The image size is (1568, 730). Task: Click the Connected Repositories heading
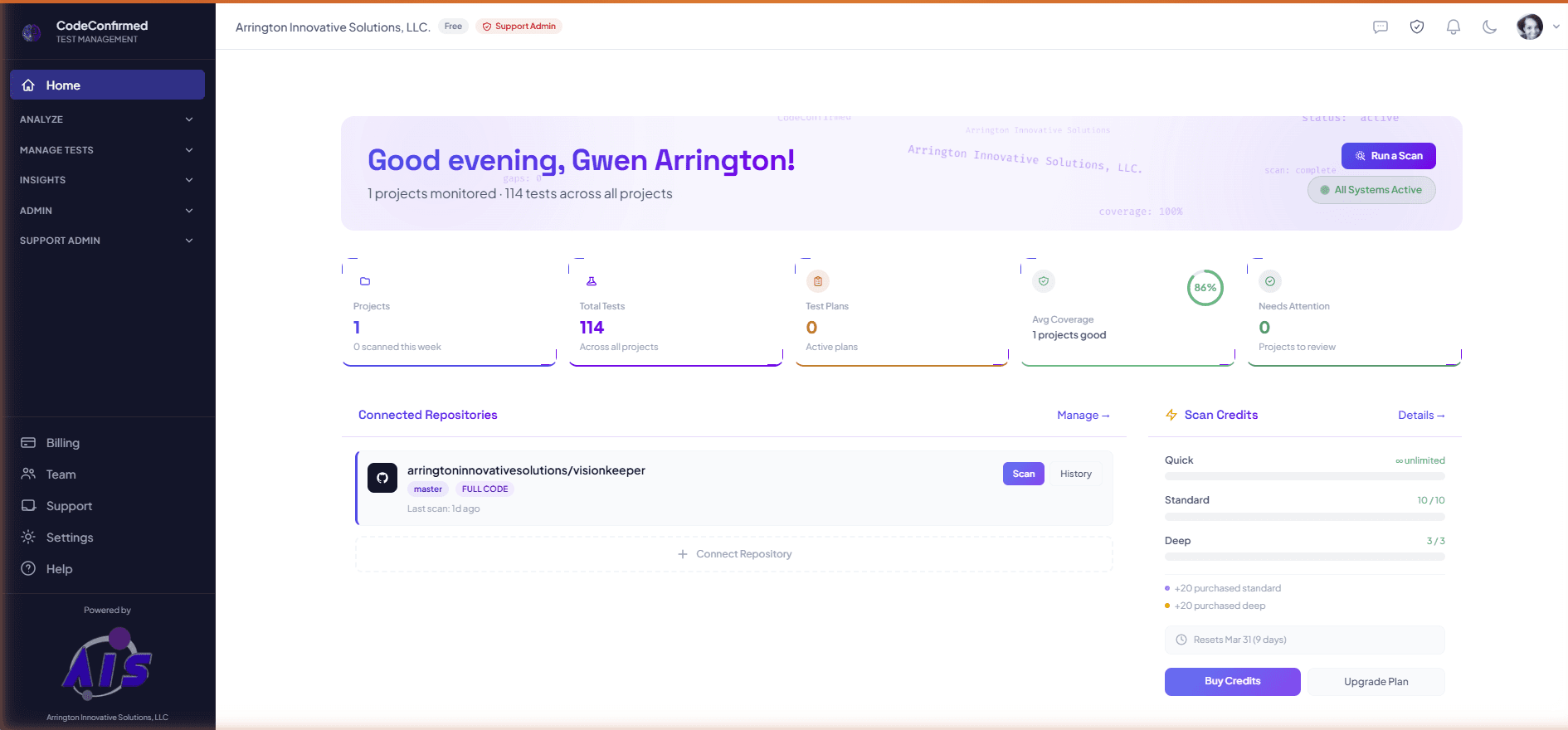[x=427, y=415]
